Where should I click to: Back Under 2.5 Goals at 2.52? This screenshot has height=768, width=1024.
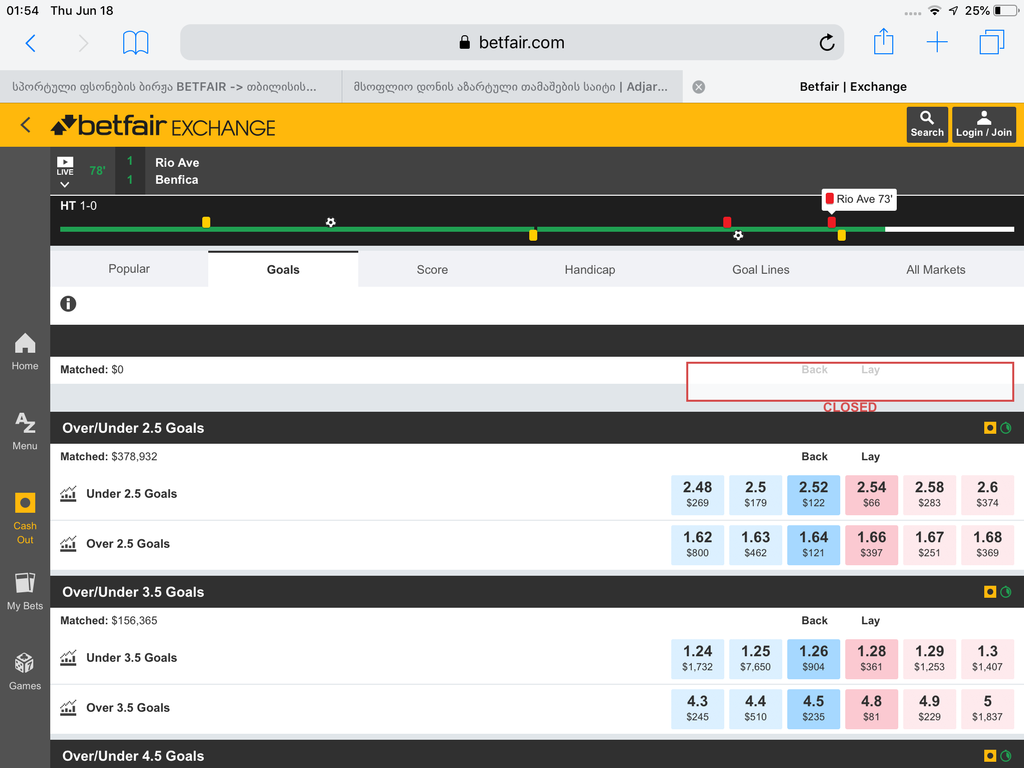[x=814, y=494]
